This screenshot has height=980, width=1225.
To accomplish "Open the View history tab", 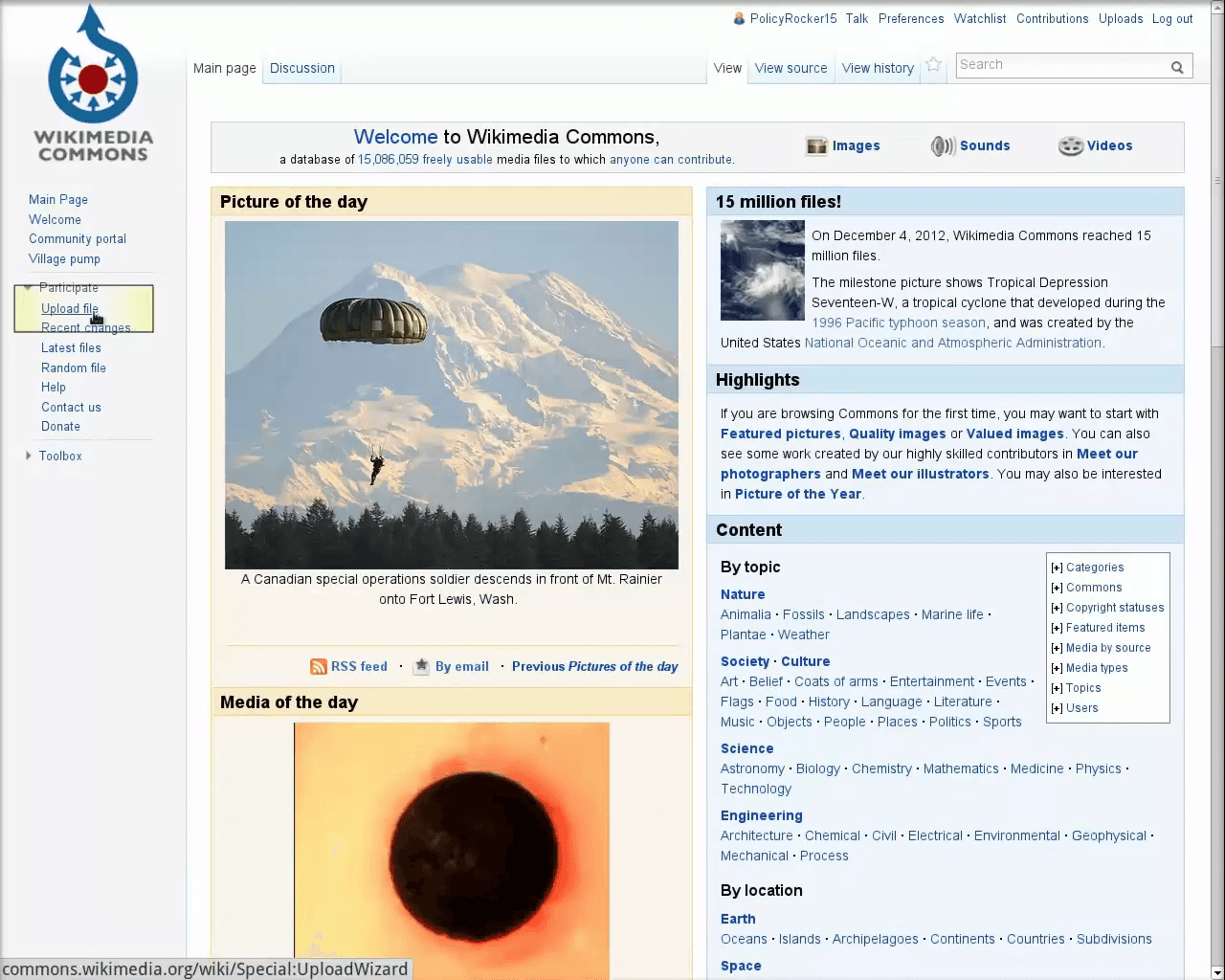I will pos(878,68).
